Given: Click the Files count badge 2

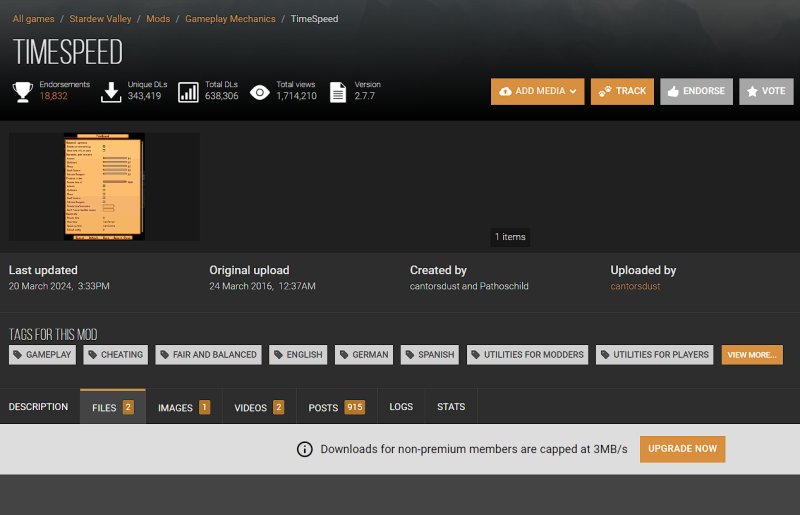Looking at the screenshot, I should tap(128, 407).
